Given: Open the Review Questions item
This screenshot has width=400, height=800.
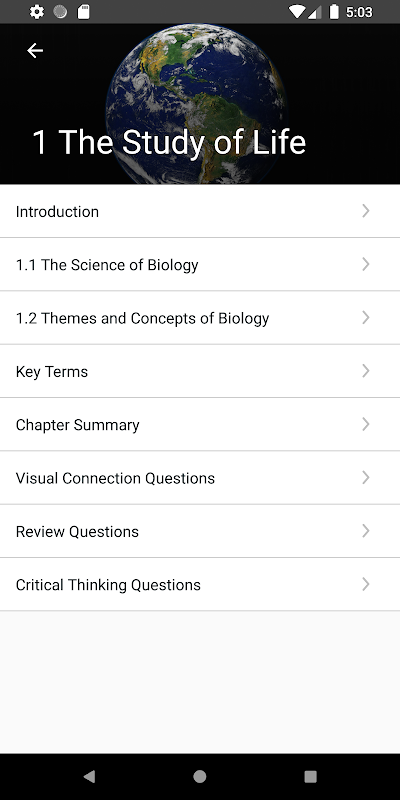Looking at the screenshot, I should [200, 531].
